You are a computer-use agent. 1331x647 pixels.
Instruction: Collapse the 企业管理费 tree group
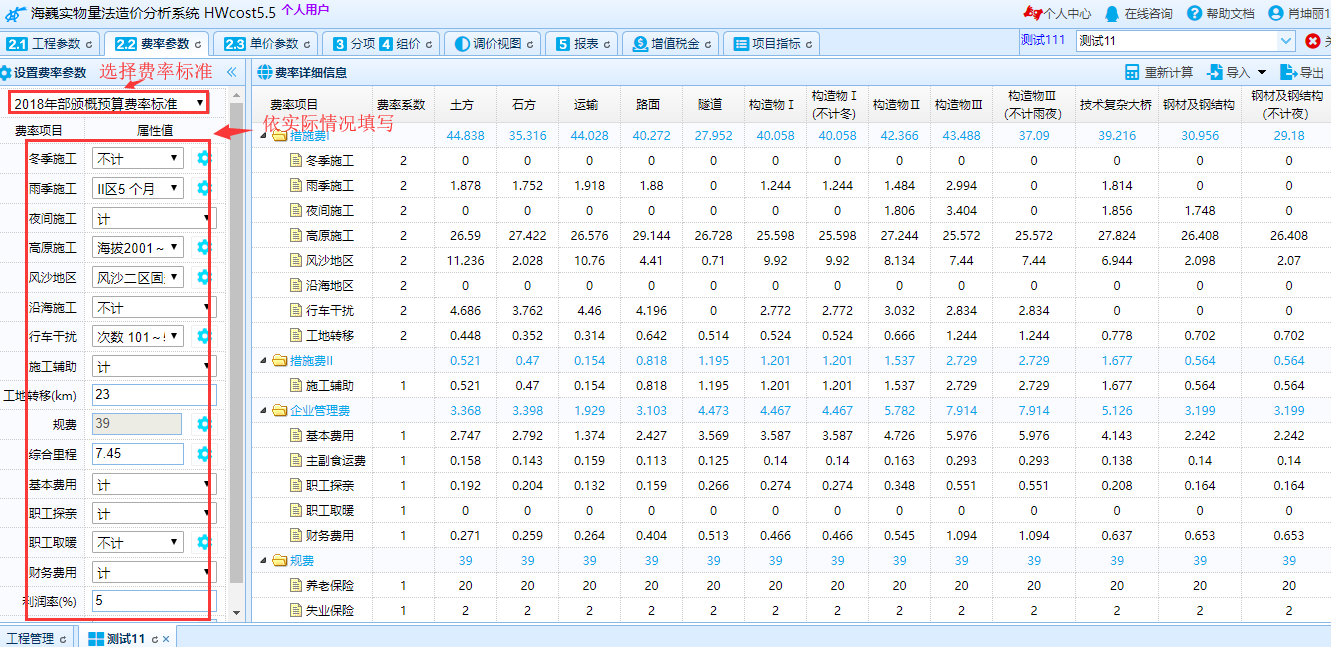click(x=264, y=410)
